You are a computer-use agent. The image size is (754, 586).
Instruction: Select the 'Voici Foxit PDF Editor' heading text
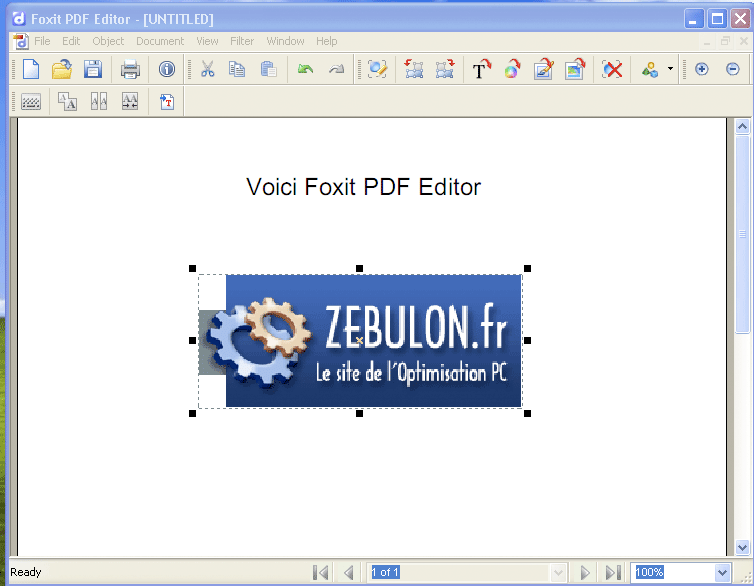coord(364,187)
